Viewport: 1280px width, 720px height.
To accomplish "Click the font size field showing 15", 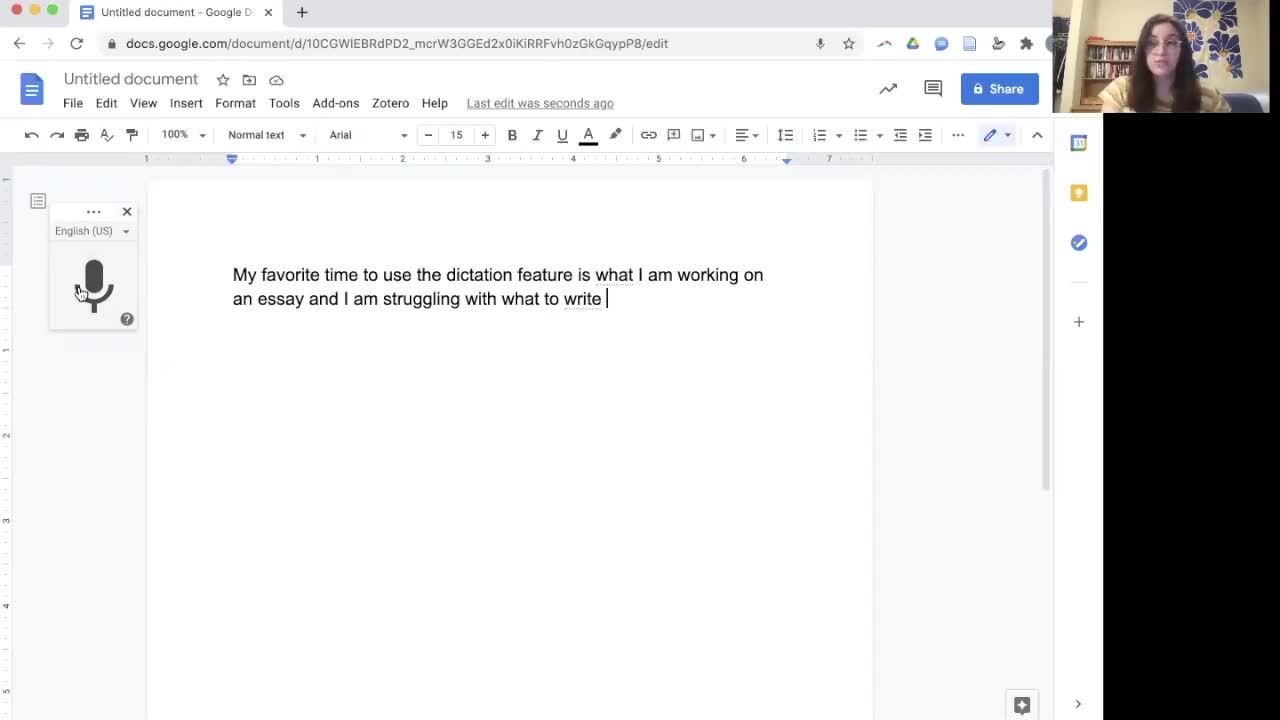I will click(456, 135).
